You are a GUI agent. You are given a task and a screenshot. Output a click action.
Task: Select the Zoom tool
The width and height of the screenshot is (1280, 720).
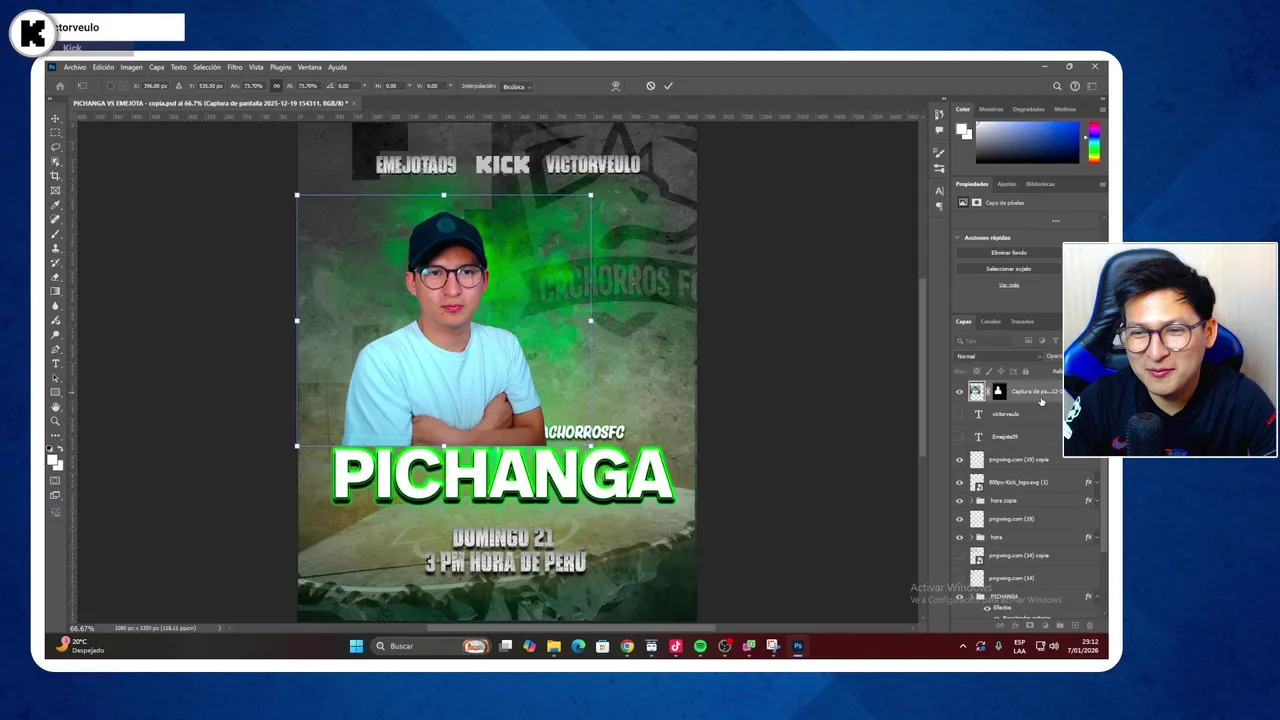[x=55, y=421]
